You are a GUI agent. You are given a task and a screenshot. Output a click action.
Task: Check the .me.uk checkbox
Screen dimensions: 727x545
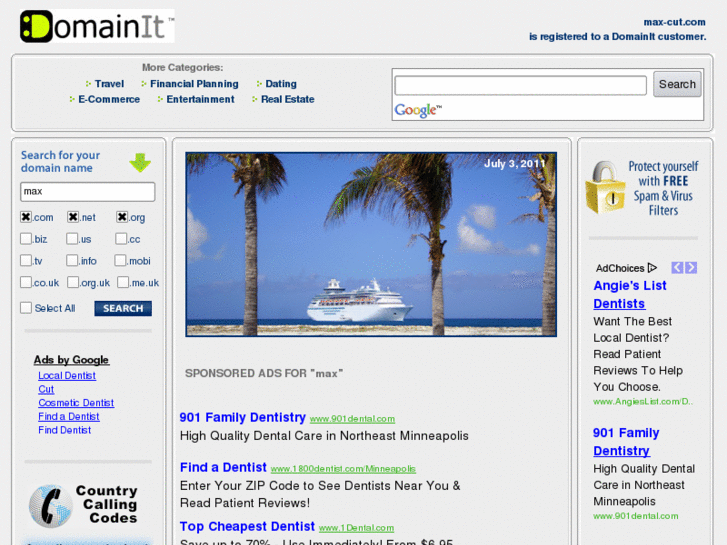pos(123,282)
